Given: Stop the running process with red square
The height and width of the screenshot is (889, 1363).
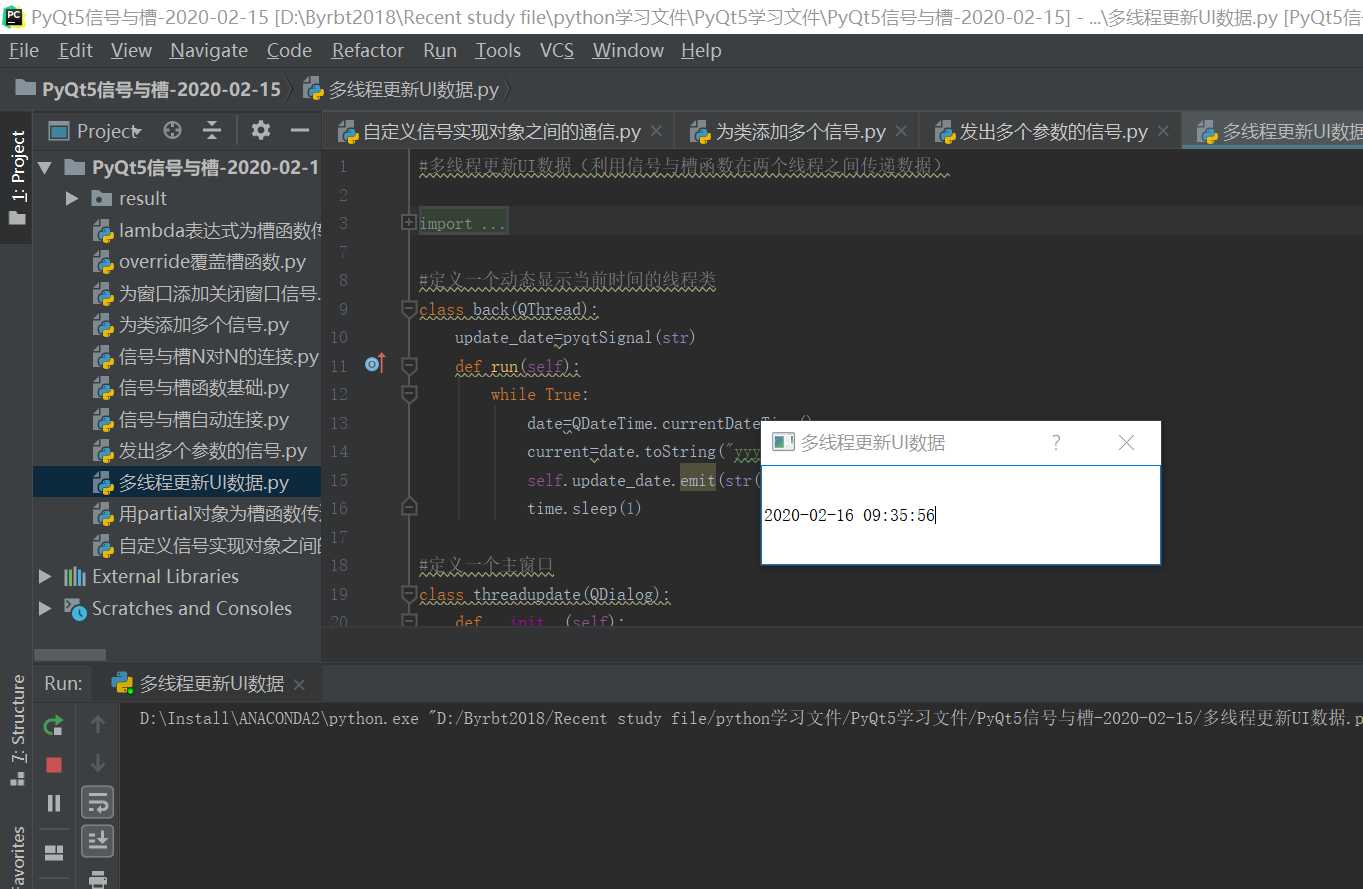Looking at the screenshot, I should (x=54, y=765).
